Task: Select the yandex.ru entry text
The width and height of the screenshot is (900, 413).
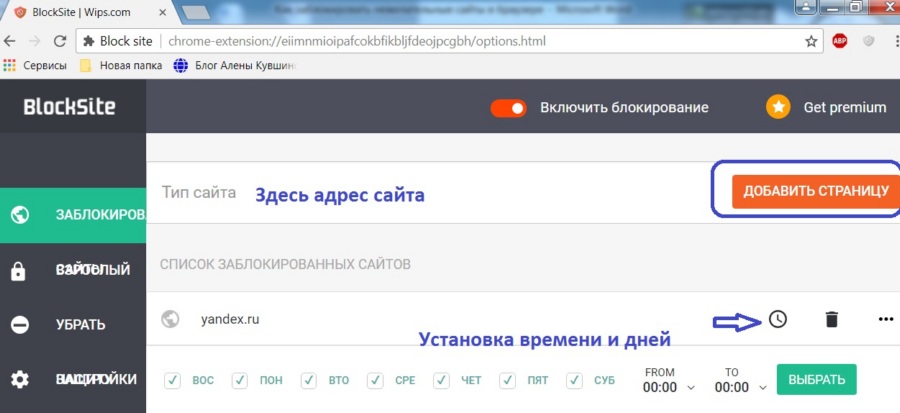Action: [230, 320]
